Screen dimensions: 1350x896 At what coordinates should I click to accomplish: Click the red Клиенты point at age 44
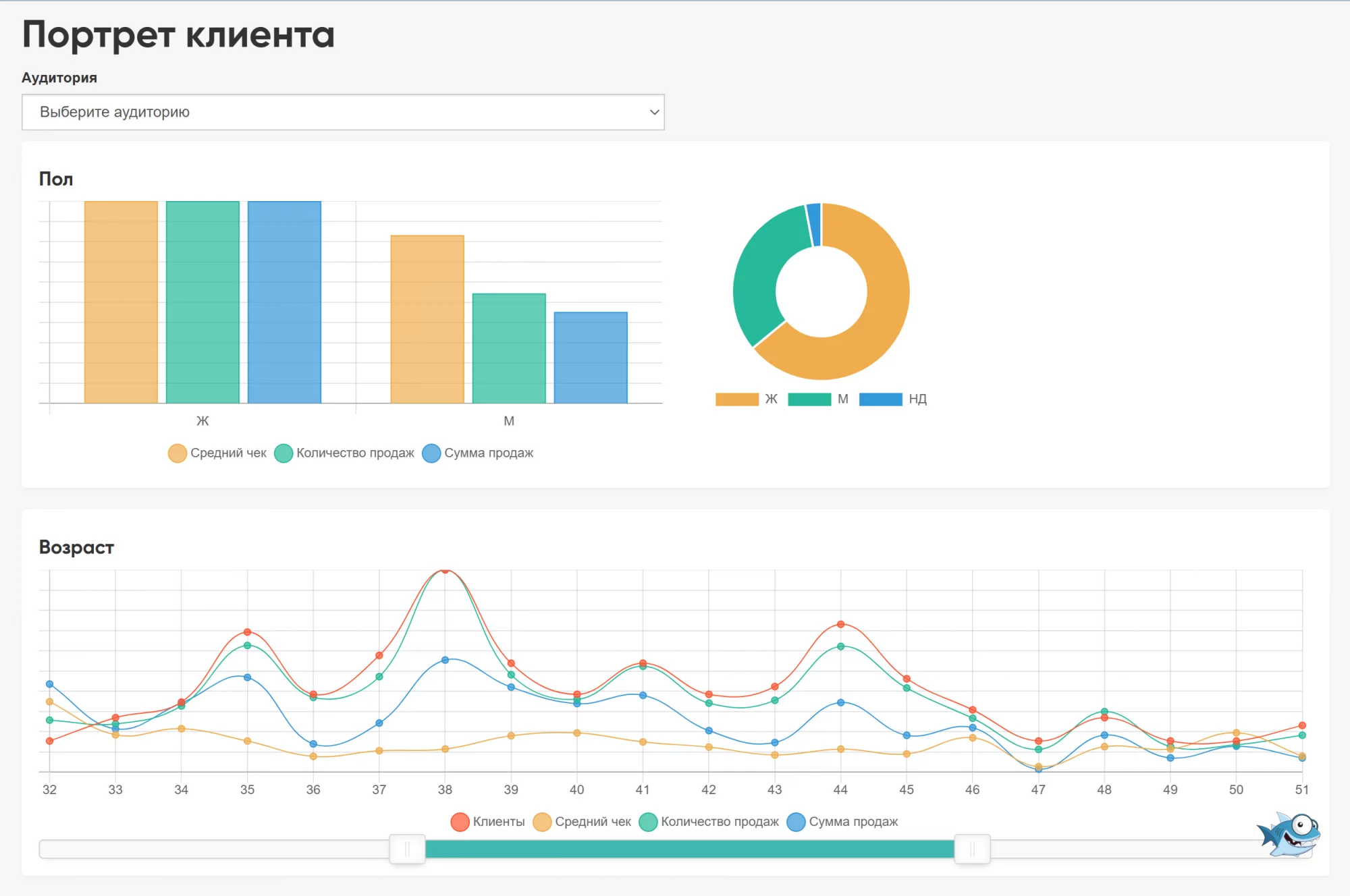(840, 624)
